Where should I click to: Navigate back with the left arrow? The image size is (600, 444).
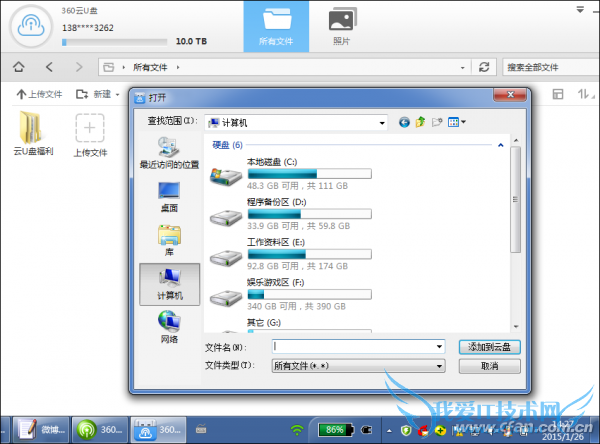point(49,67)
